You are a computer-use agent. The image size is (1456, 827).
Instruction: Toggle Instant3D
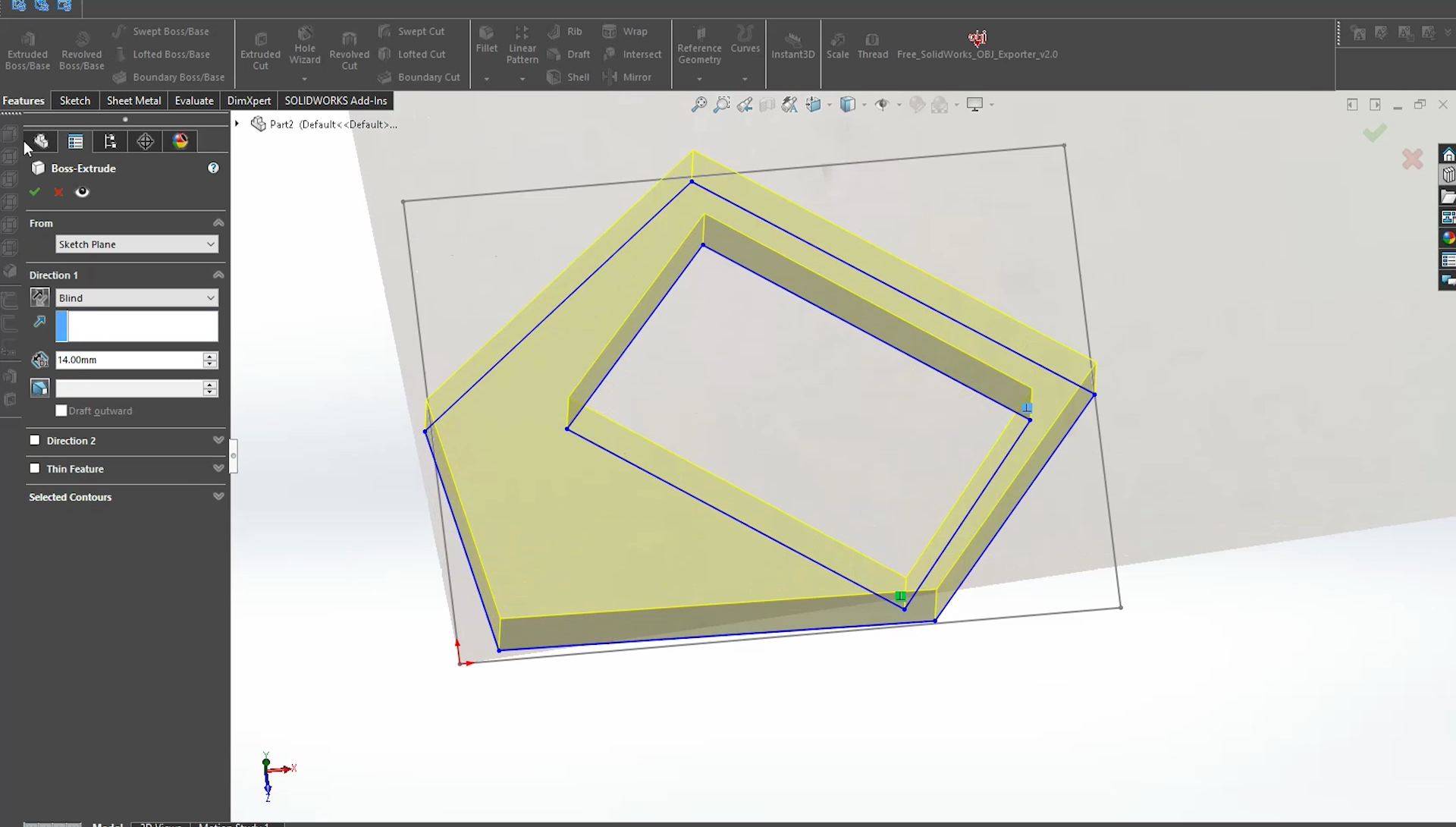(x=792, y=46)
